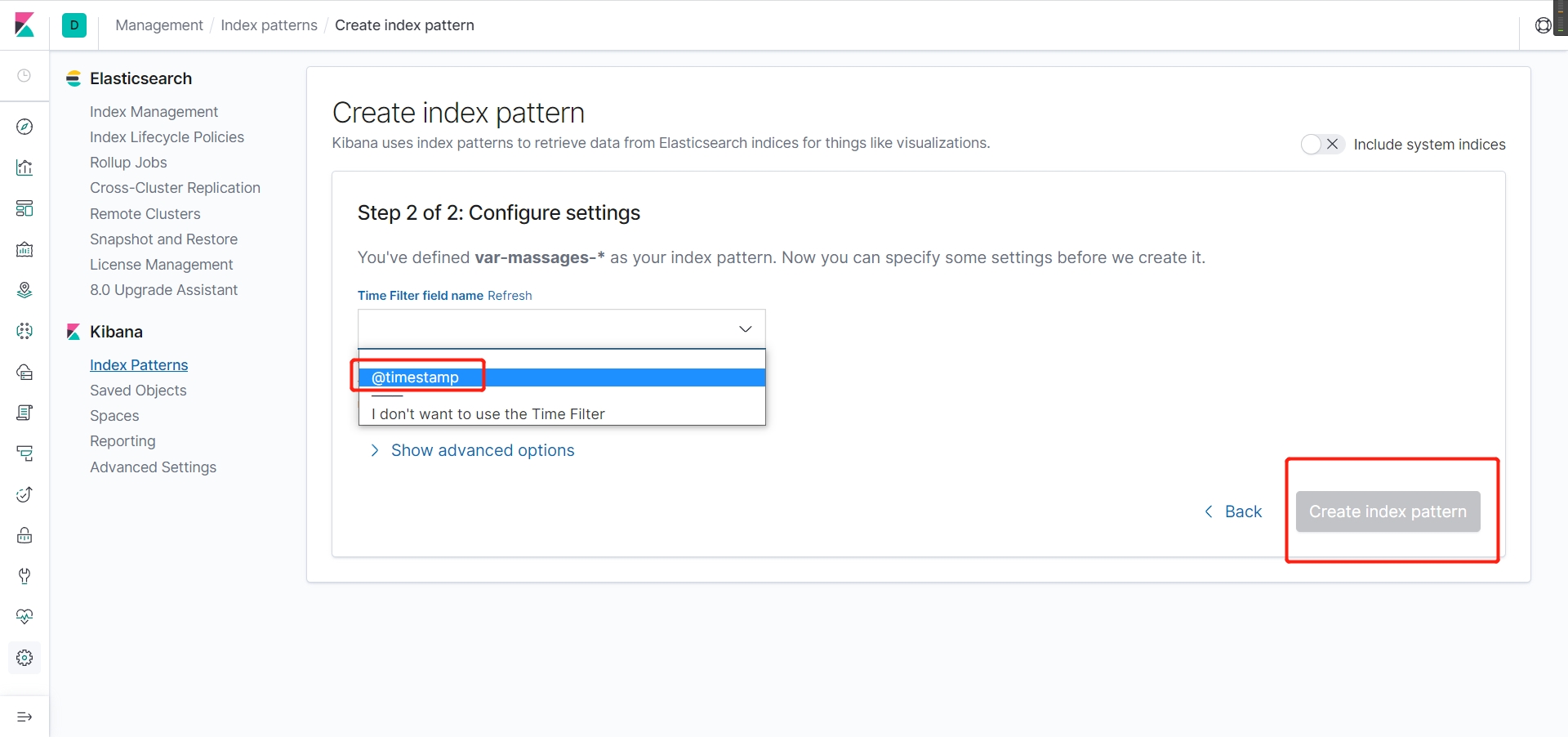This screenshot has height=737, width=1568.
Task: Expand Show advanced options
Action: pyautogui.click(x=482, y=450)
